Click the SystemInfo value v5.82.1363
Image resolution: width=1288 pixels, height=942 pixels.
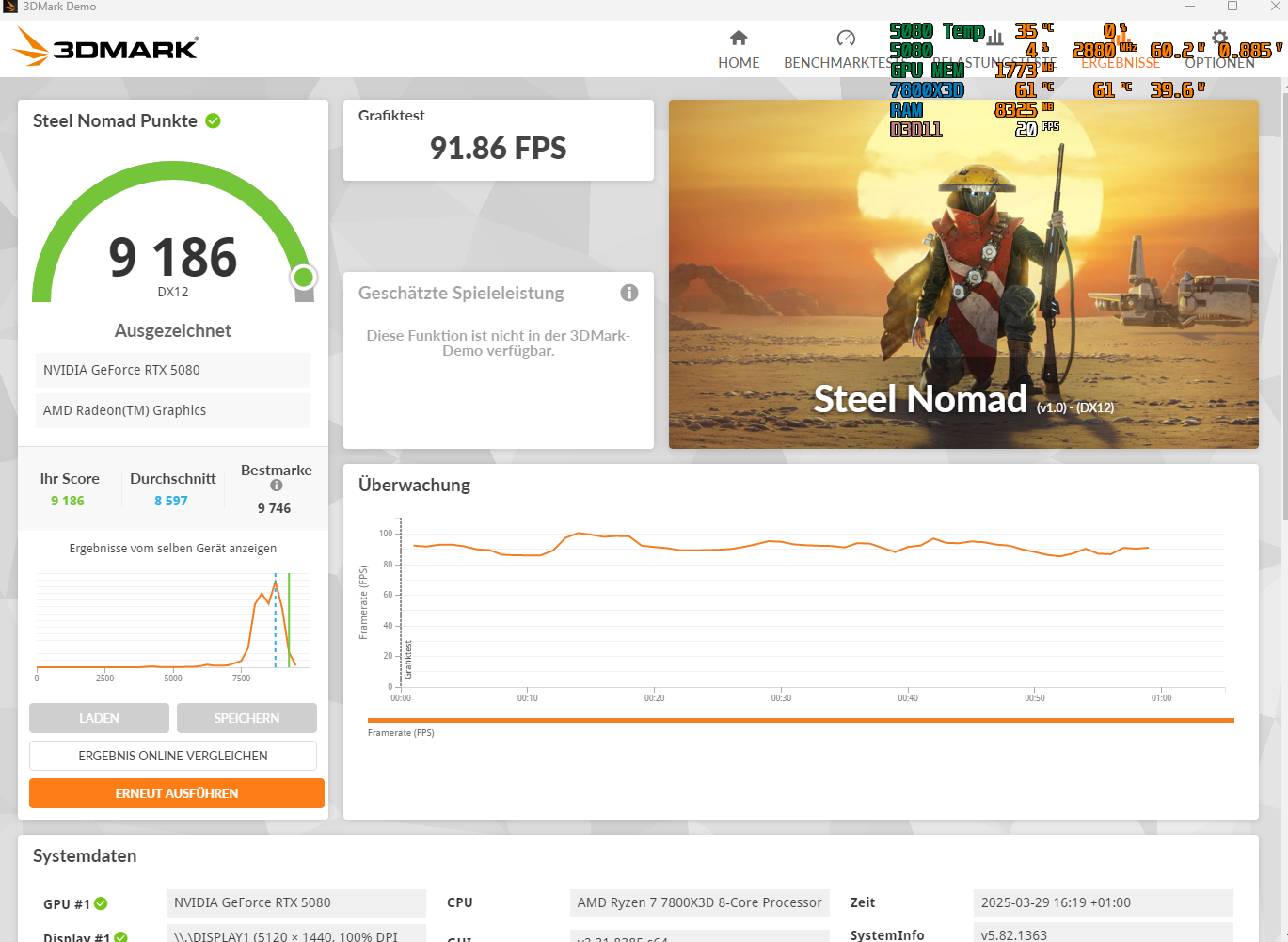pos(1104,934)
